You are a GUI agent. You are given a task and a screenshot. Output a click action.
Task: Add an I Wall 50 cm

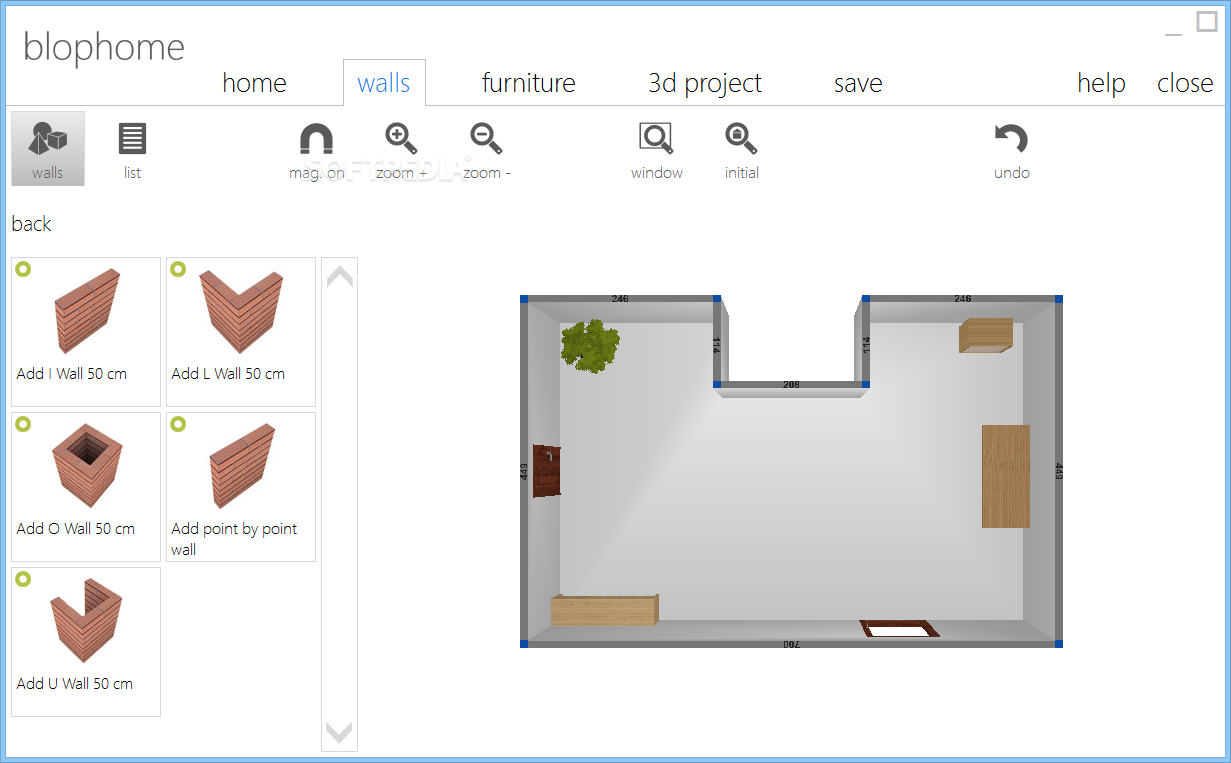tap(86, 332)
